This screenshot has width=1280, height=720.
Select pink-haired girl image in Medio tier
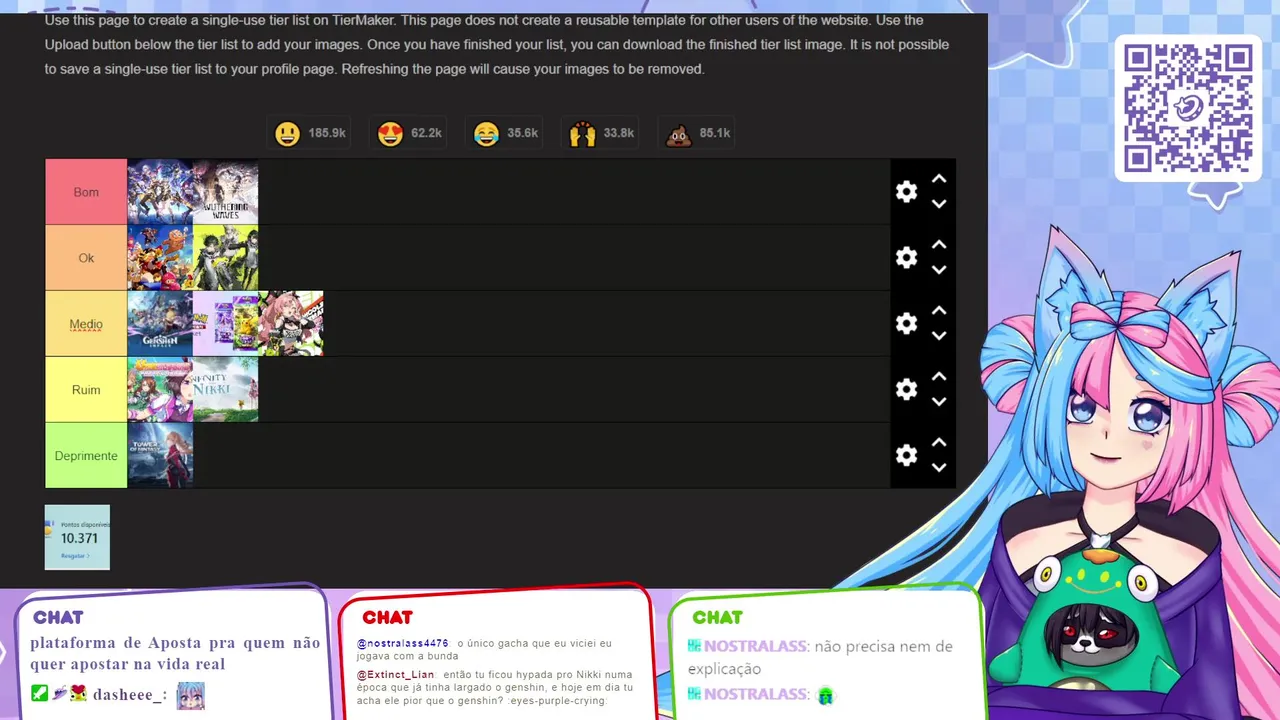[291, 324]
